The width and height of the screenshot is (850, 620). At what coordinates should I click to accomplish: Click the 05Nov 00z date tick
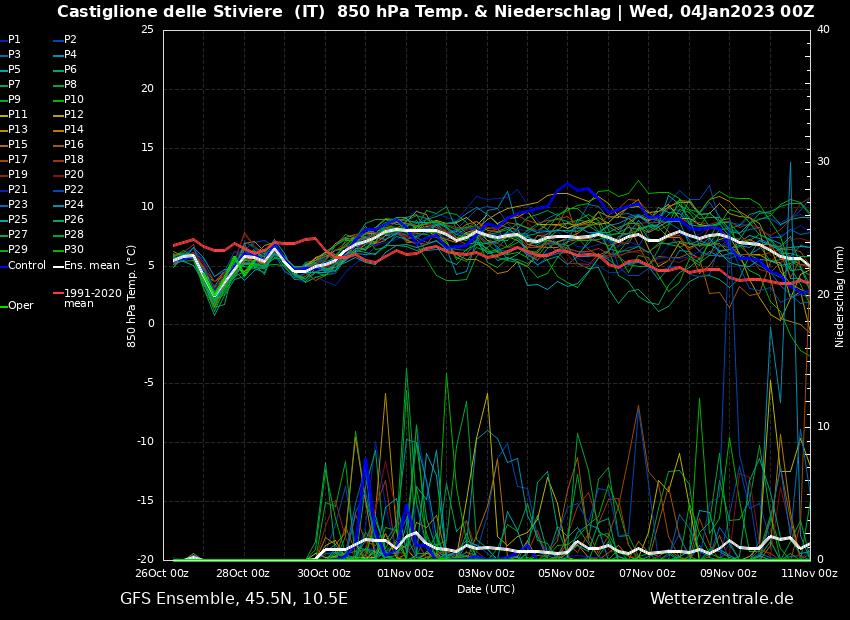pyautogui.click(x=567, y=573)
